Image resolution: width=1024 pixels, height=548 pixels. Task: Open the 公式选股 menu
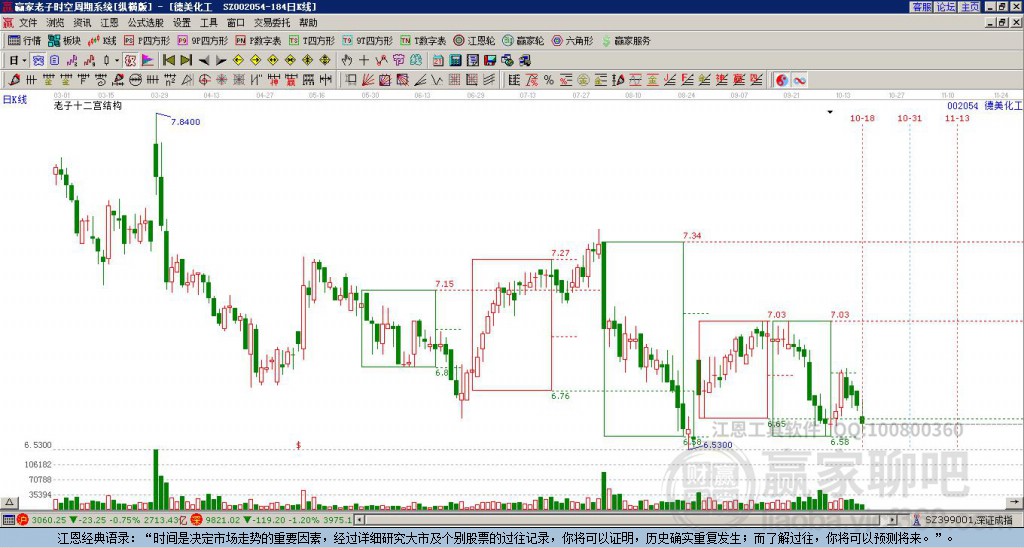[145, 23]
